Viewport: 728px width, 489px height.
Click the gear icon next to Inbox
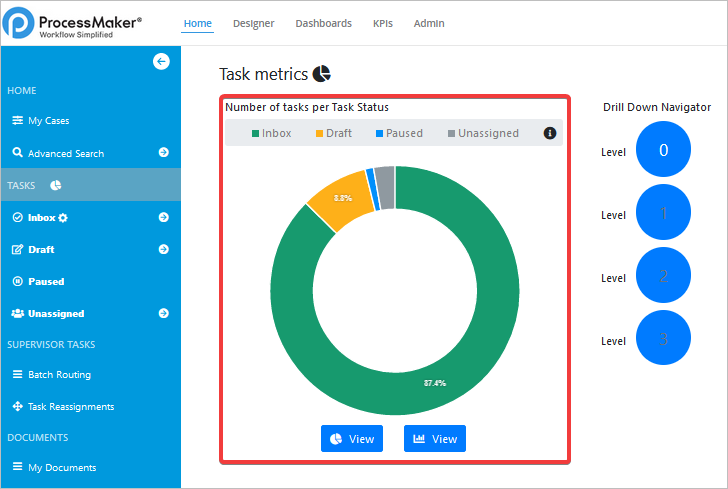point(63,217)
